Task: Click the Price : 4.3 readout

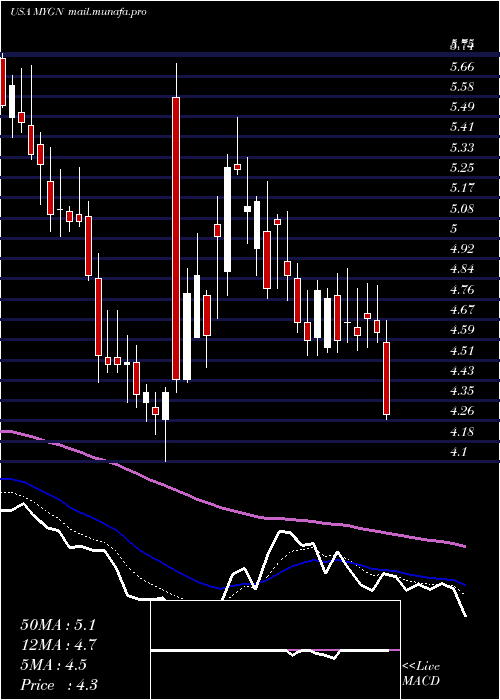Action: click(x=59, y=685)
